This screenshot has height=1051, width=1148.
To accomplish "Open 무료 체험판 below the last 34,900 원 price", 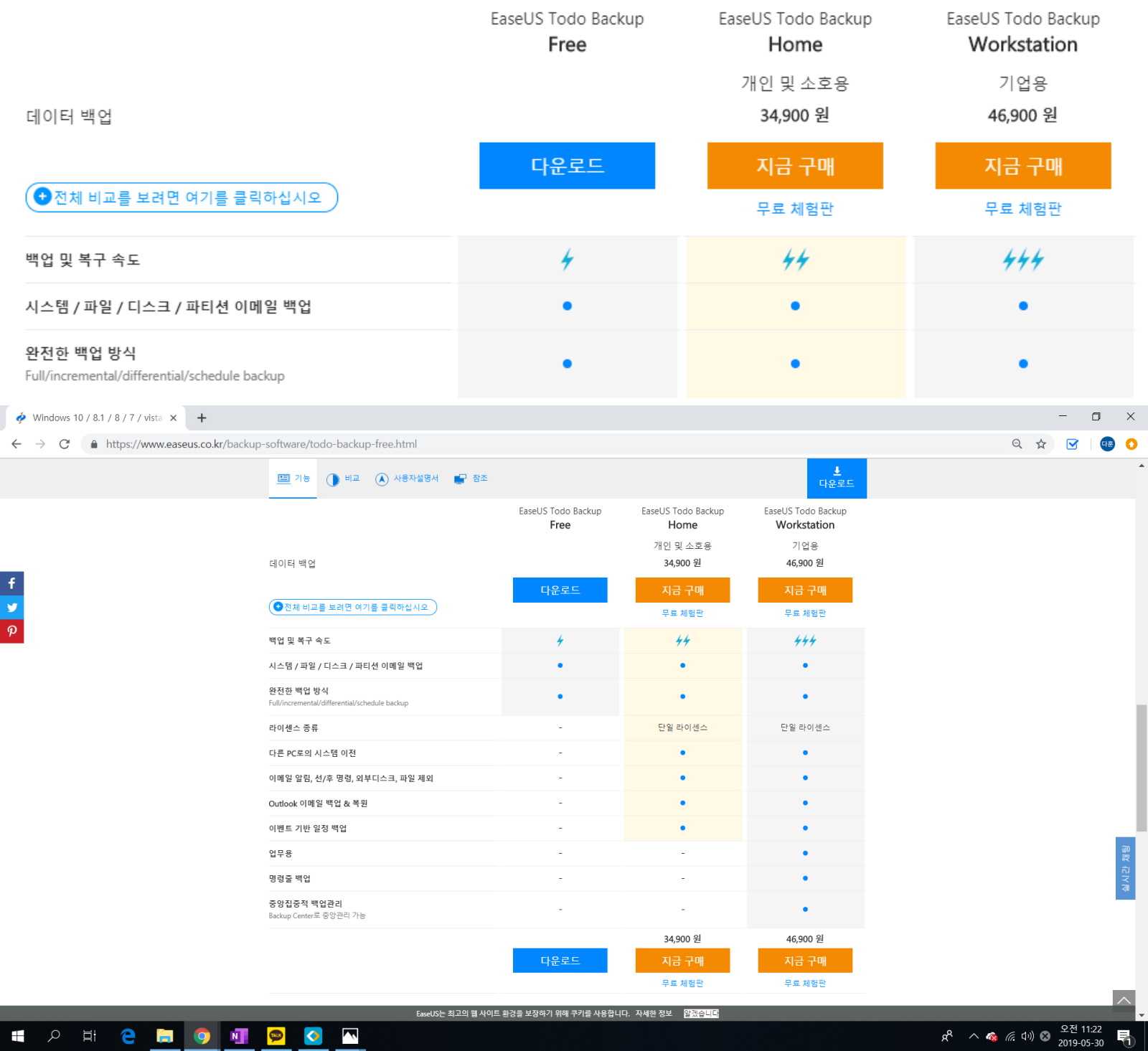I will pos(682,984).
